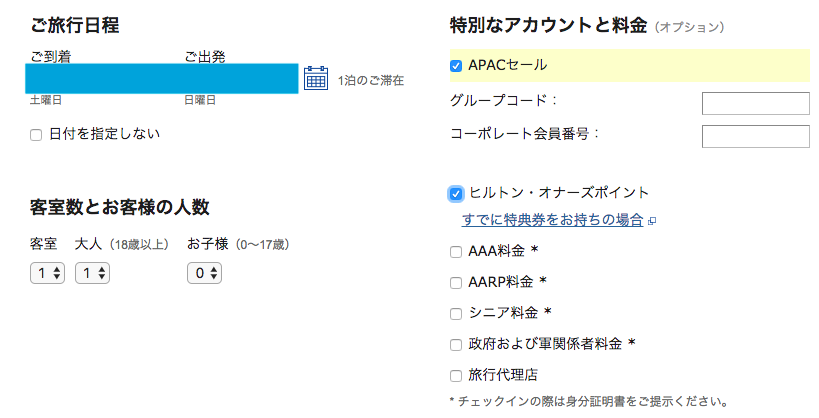819x418 pixels.
Task: Uncheck the ヒルトン・オナーズポイント checkbox
Action: [x=456, y=194]
